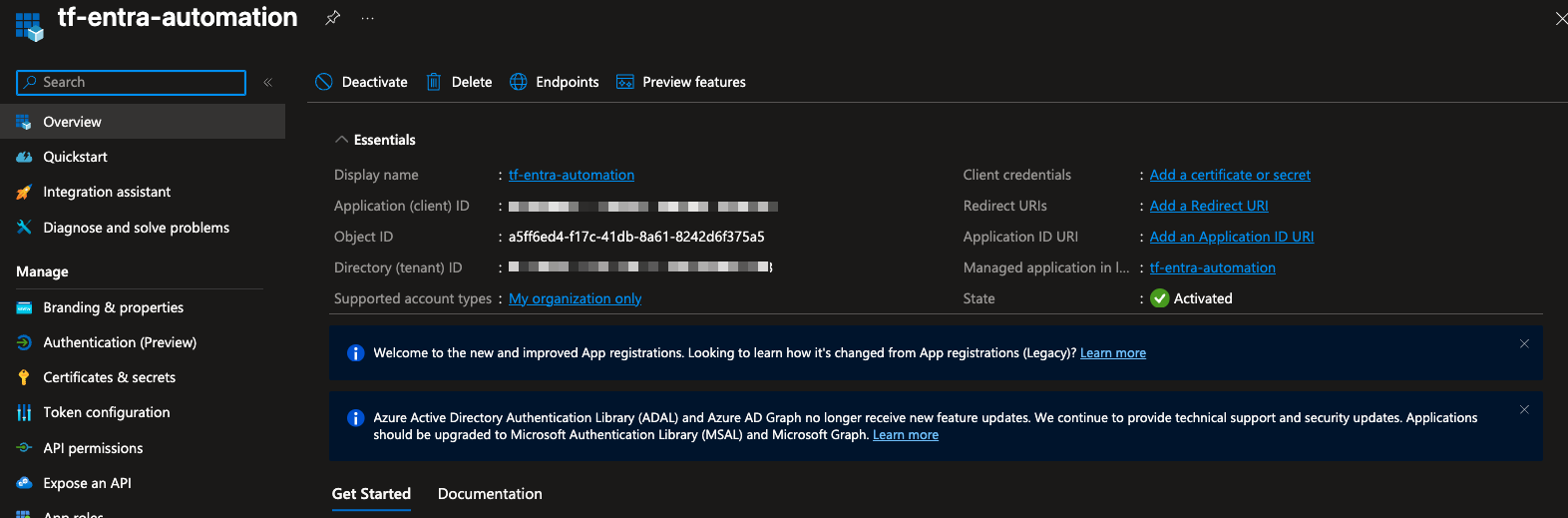This screenshot has height=518, width=1568.
Task: Click the green Activated state checkmark icon
Action: 1160,298
